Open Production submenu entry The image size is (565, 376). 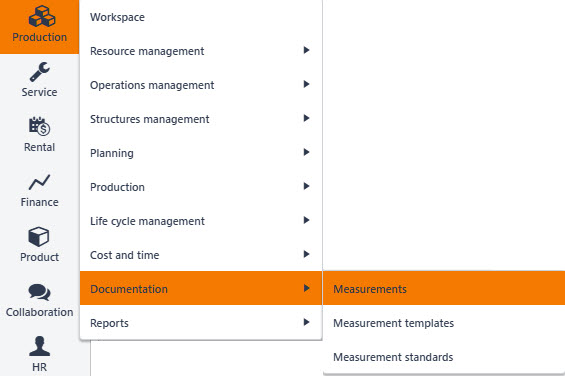201,186
